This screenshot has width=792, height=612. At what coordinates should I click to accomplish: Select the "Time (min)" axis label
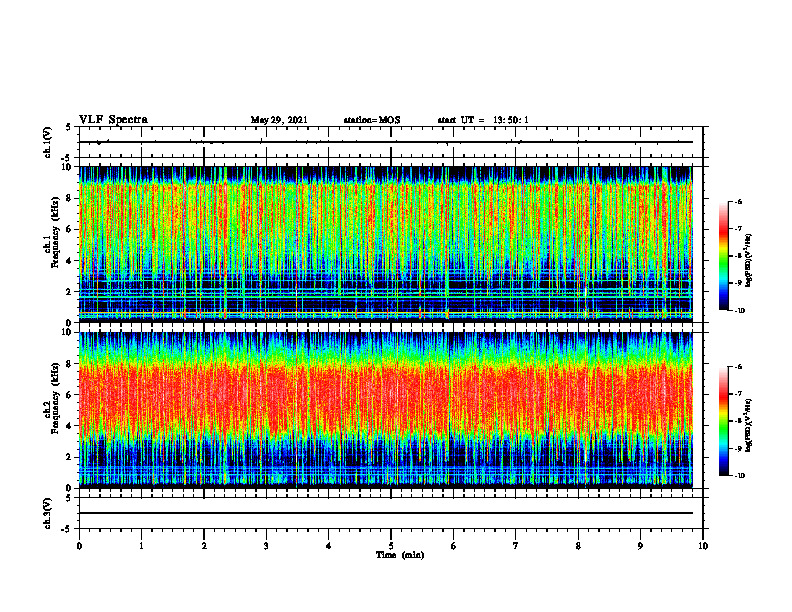[x=400, y=555]
